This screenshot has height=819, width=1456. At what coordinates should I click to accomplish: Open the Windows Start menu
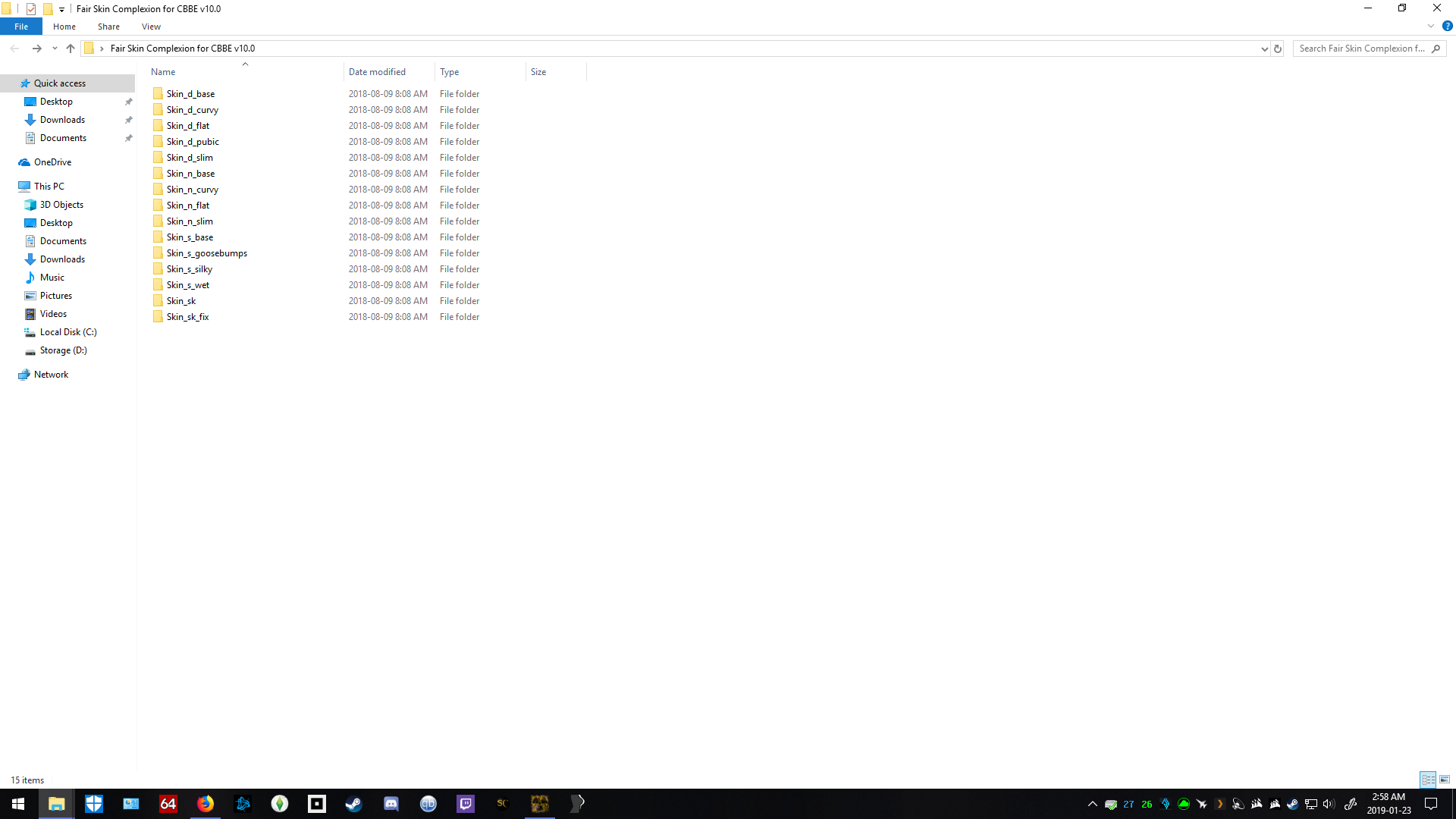tap(18, 804)
